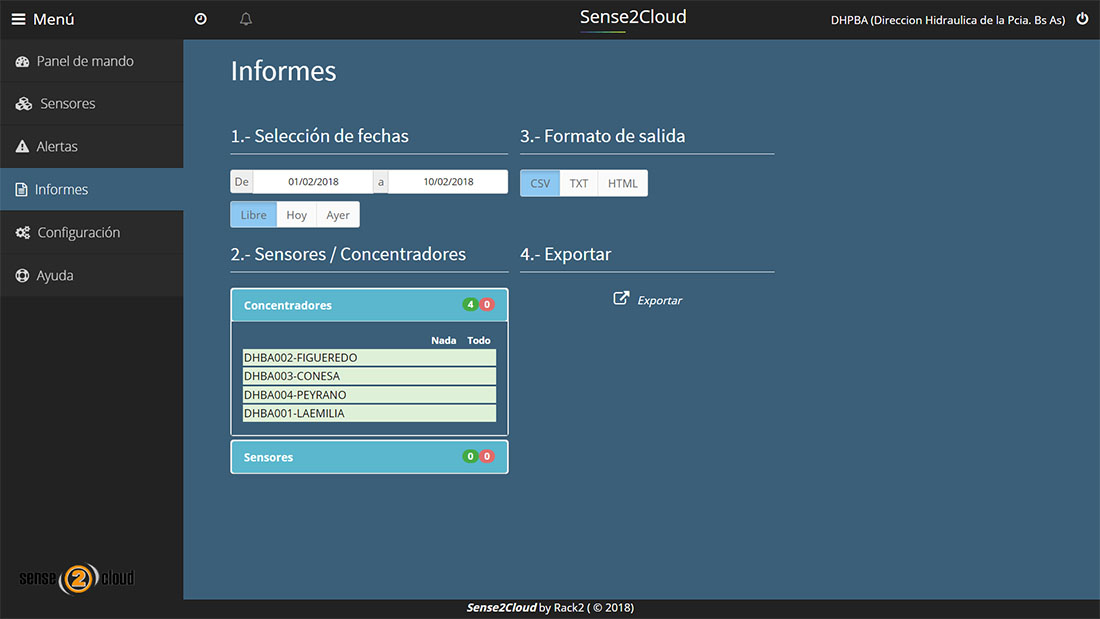Expand the Sensores panel header
Viewport: 1100px width, 619px height.
tap(369, 457)
